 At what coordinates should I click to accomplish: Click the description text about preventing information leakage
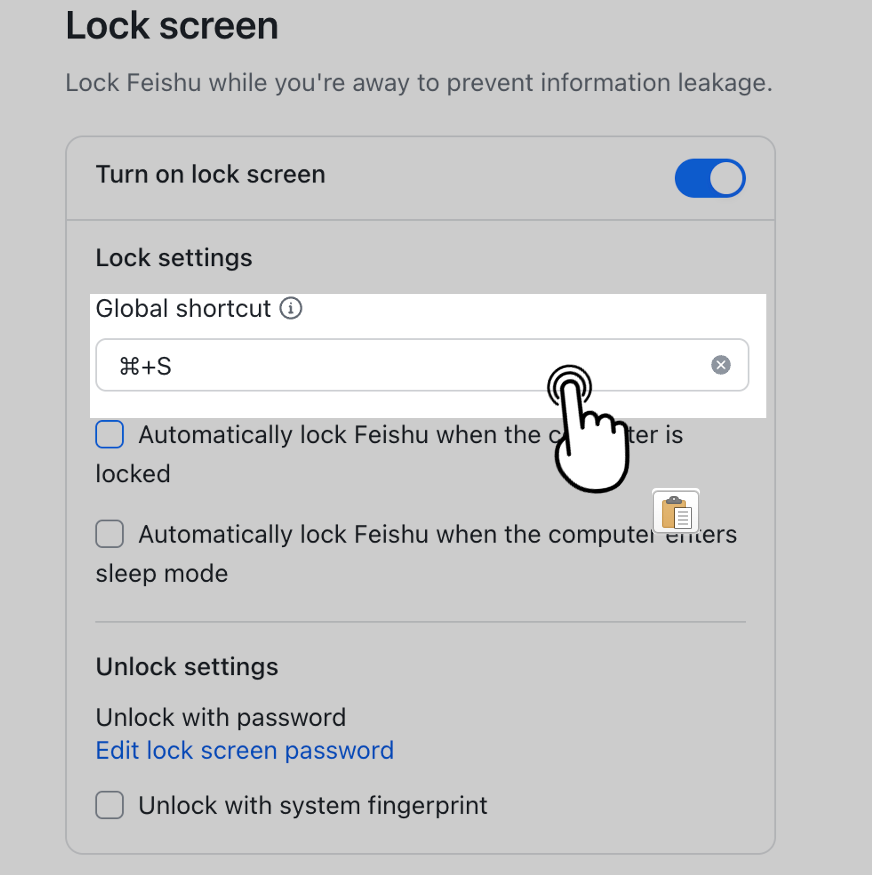tap(418, 82)
